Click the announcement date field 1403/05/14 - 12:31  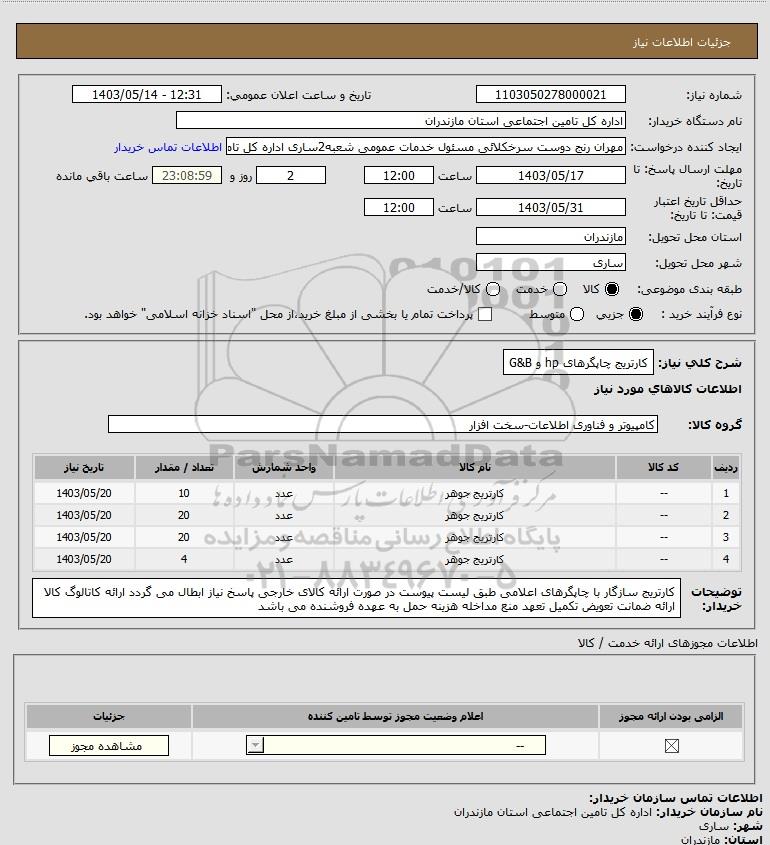point(147,95)
